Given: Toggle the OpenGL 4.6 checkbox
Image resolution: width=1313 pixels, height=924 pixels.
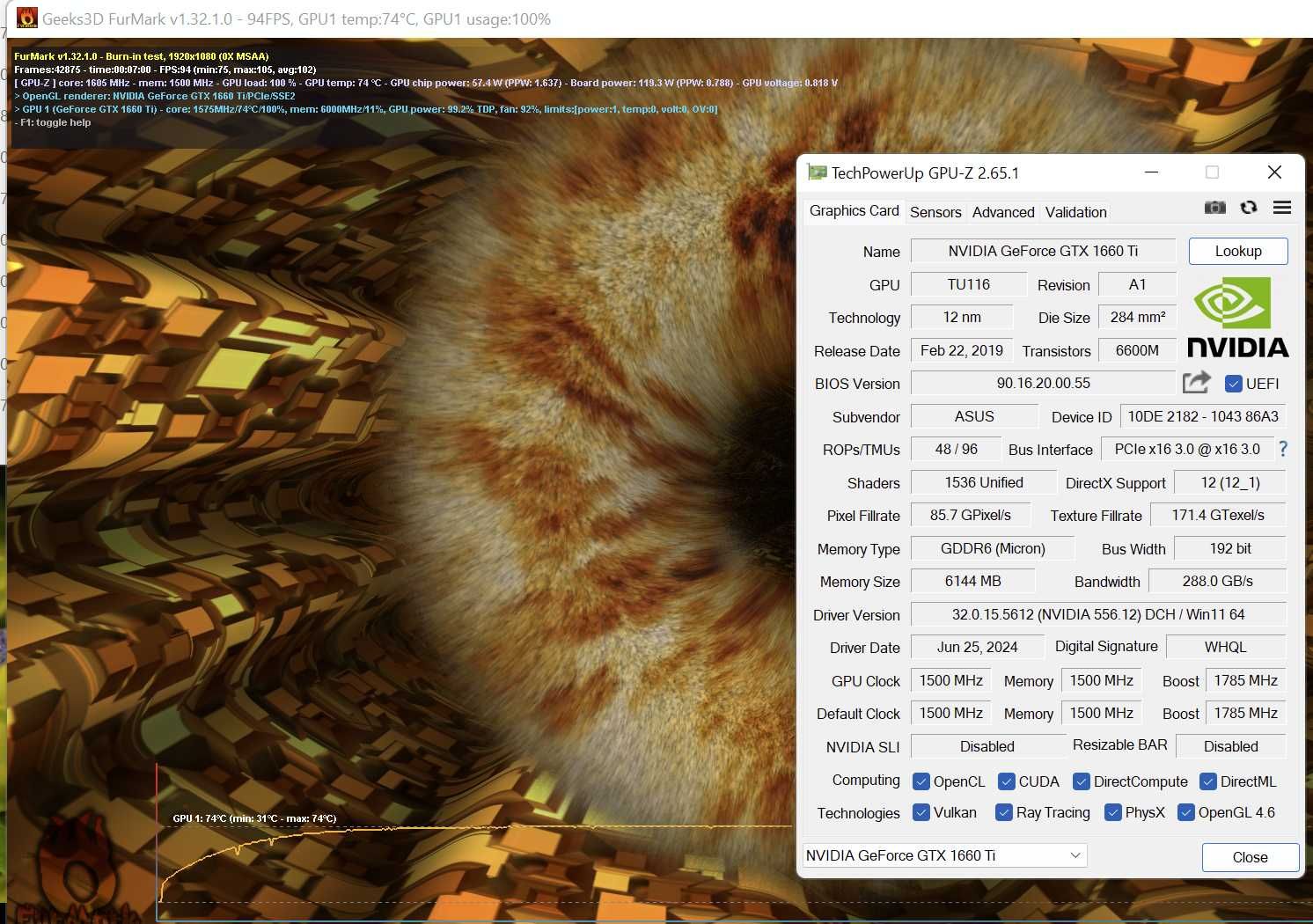Looking at the screenshot, I should point(1186,812).
